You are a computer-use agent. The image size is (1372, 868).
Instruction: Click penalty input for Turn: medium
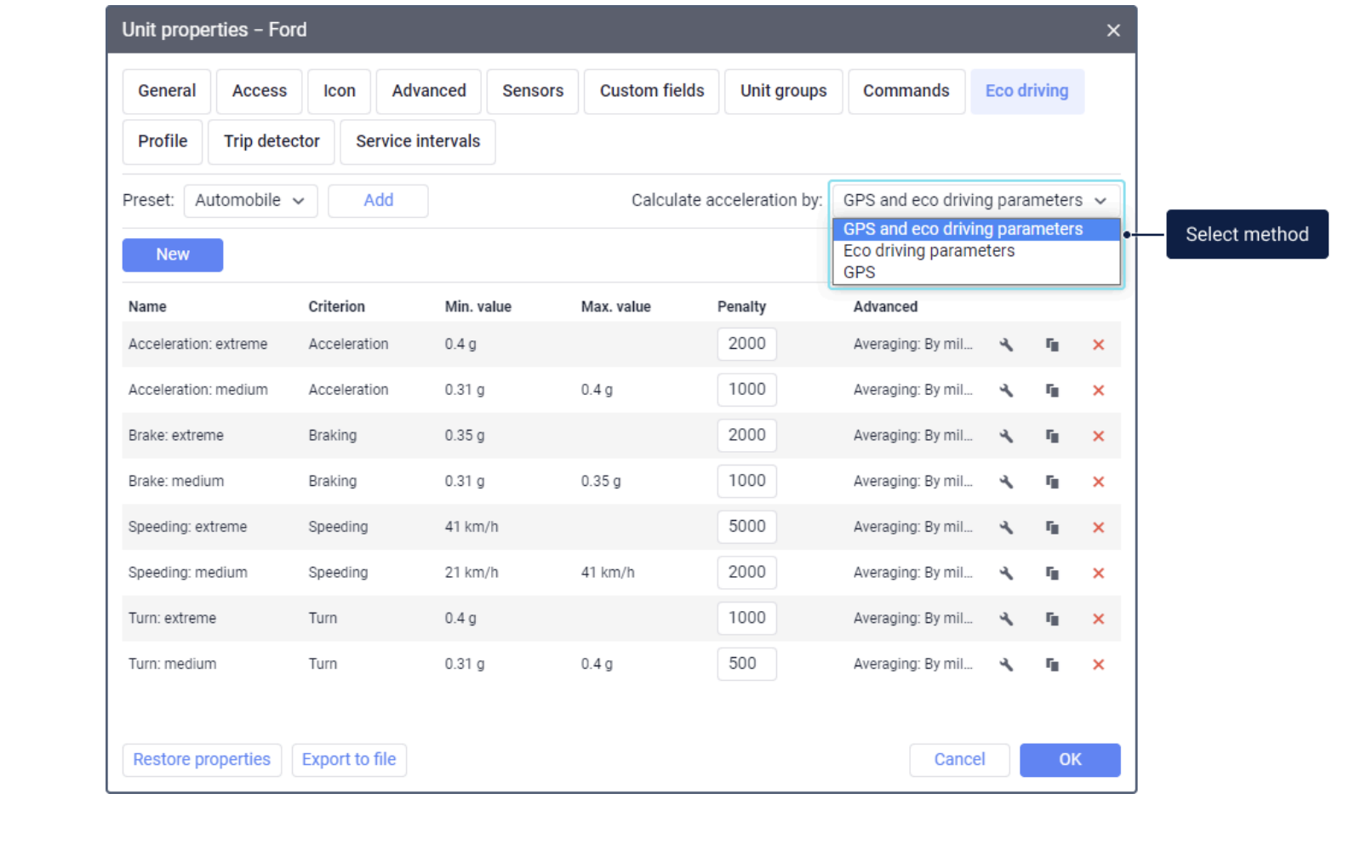point(746,664)
